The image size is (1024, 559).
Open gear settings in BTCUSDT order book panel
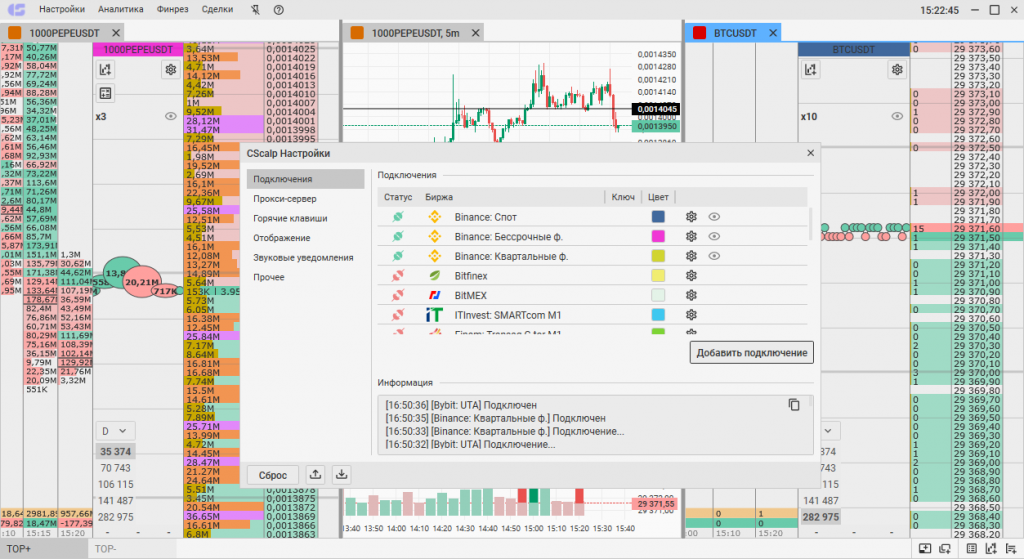point(897,69)
